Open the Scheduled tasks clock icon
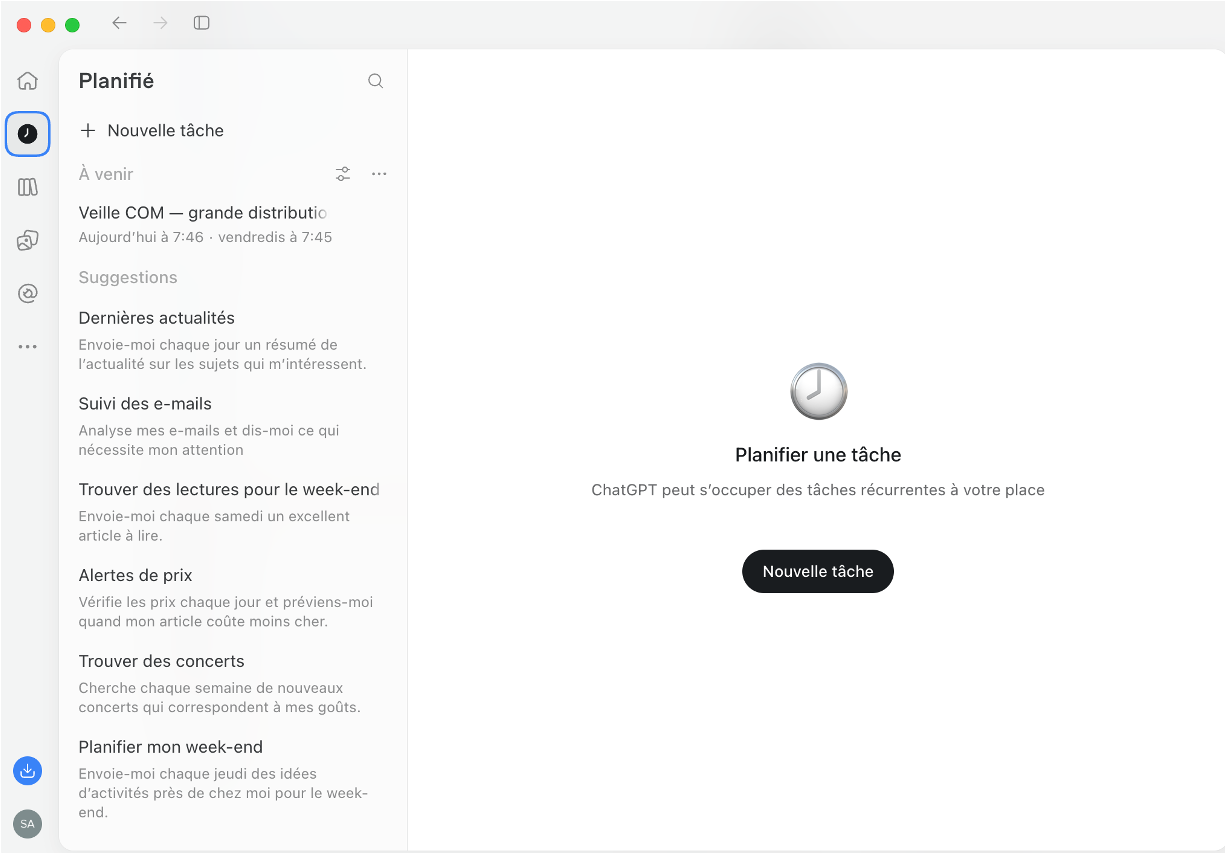This screenshot has width=1226, height=854. pyautogui.click(x=28, y=134)
